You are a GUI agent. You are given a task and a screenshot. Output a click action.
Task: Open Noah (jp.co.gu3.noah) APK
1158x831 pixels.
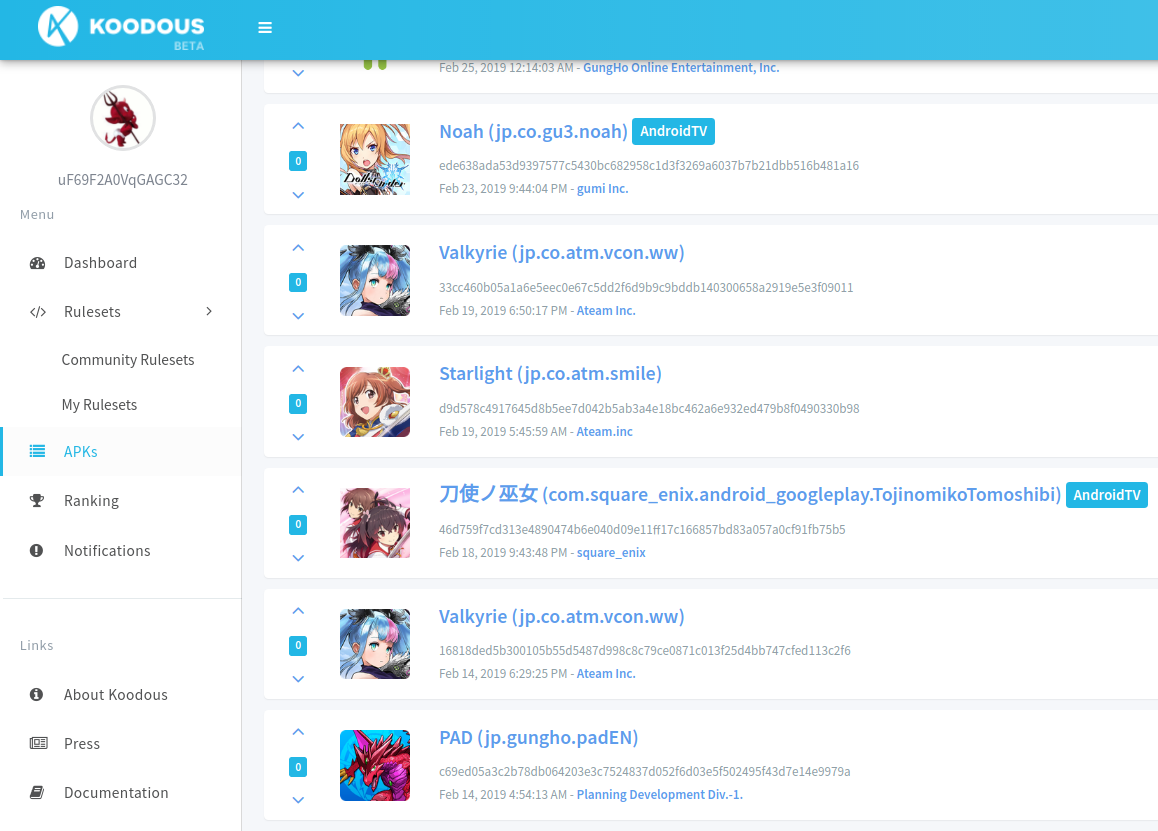533,131
